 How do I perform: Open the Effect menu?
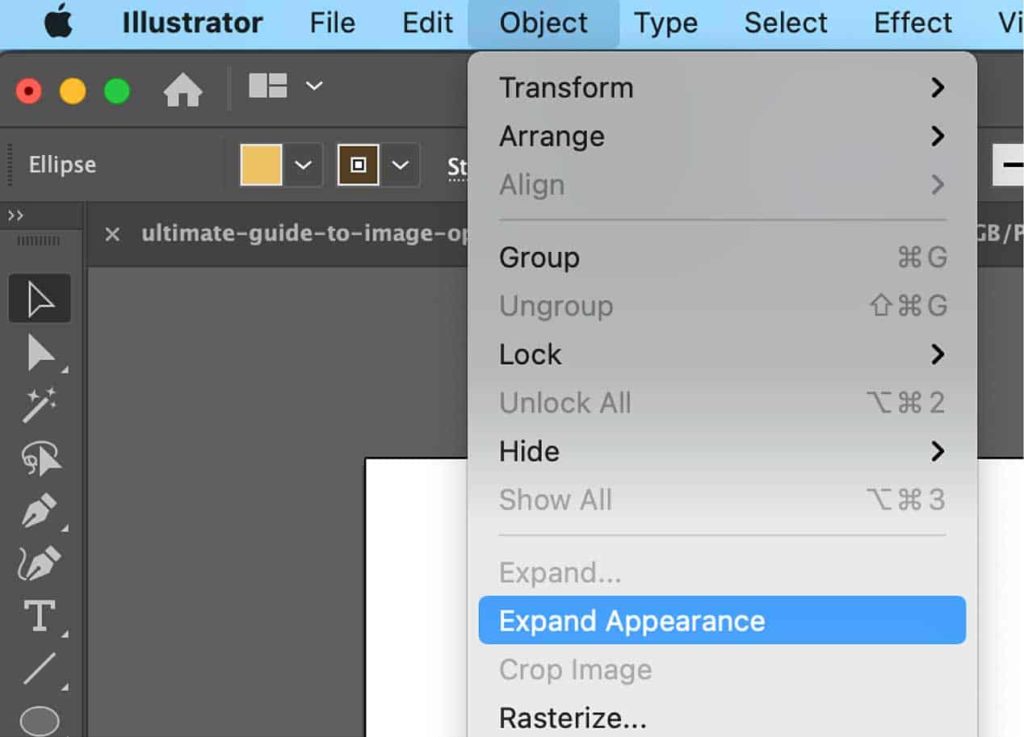pos(912,23)
